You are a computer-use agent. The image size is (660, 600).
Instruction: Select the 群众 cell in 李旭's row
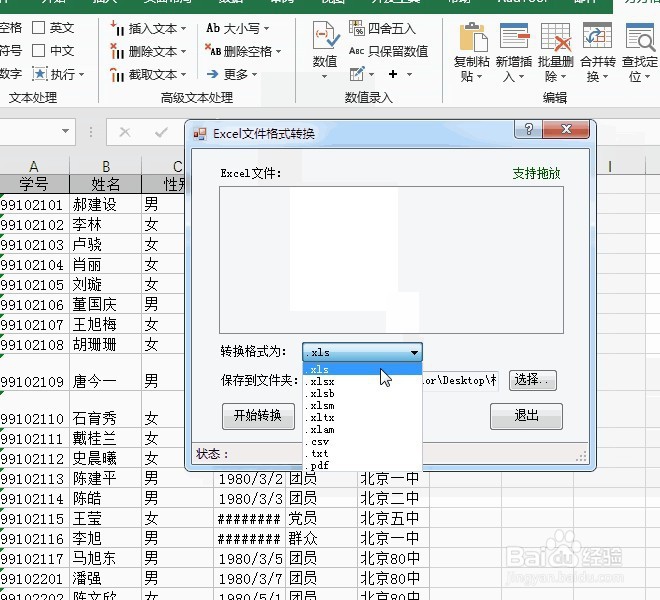[322, 539]
